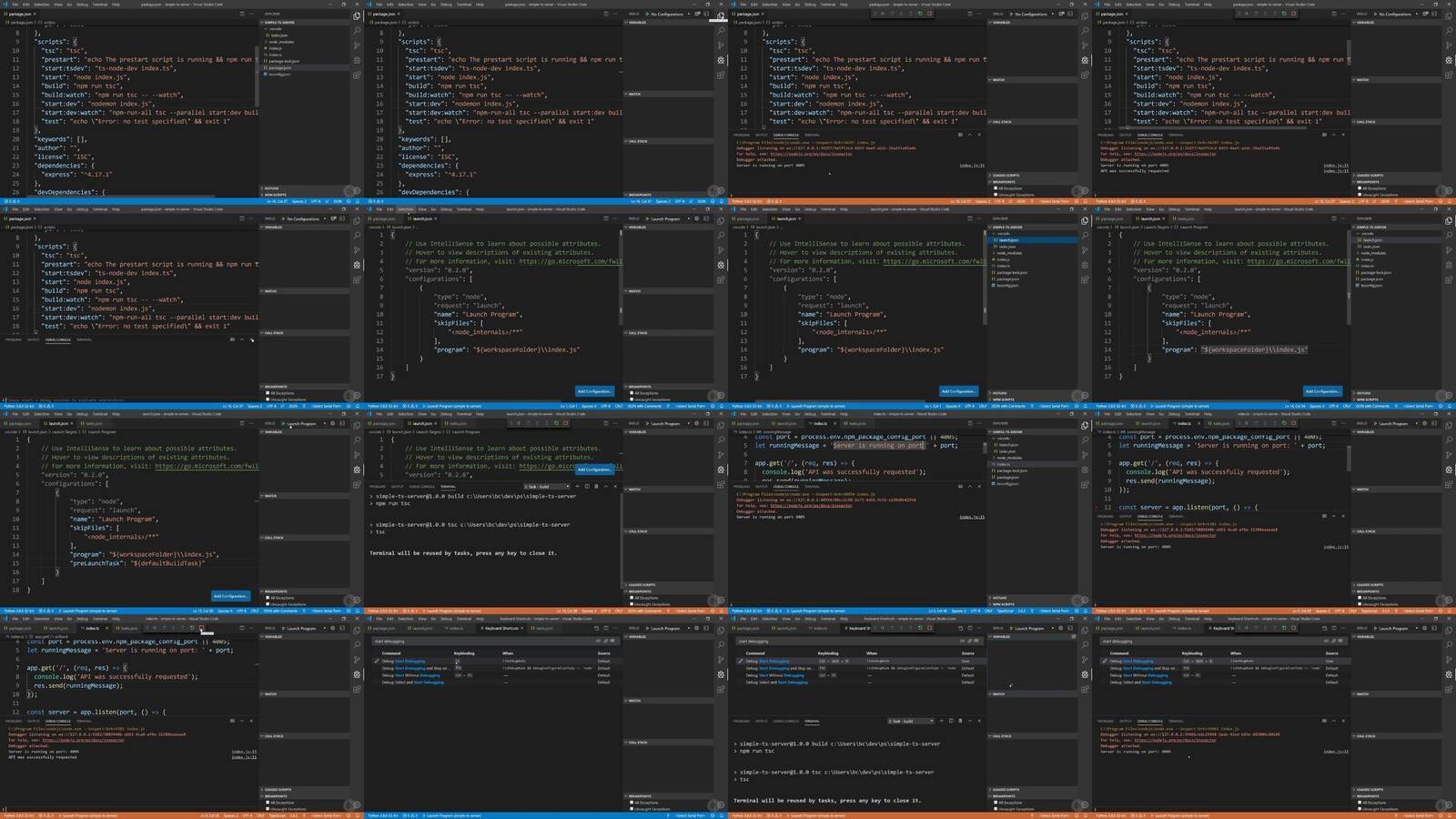Screen dimensions: 1456x819
Task: Expand NPM SCRIPTS section in top-left window
Action: coord(275,195)
